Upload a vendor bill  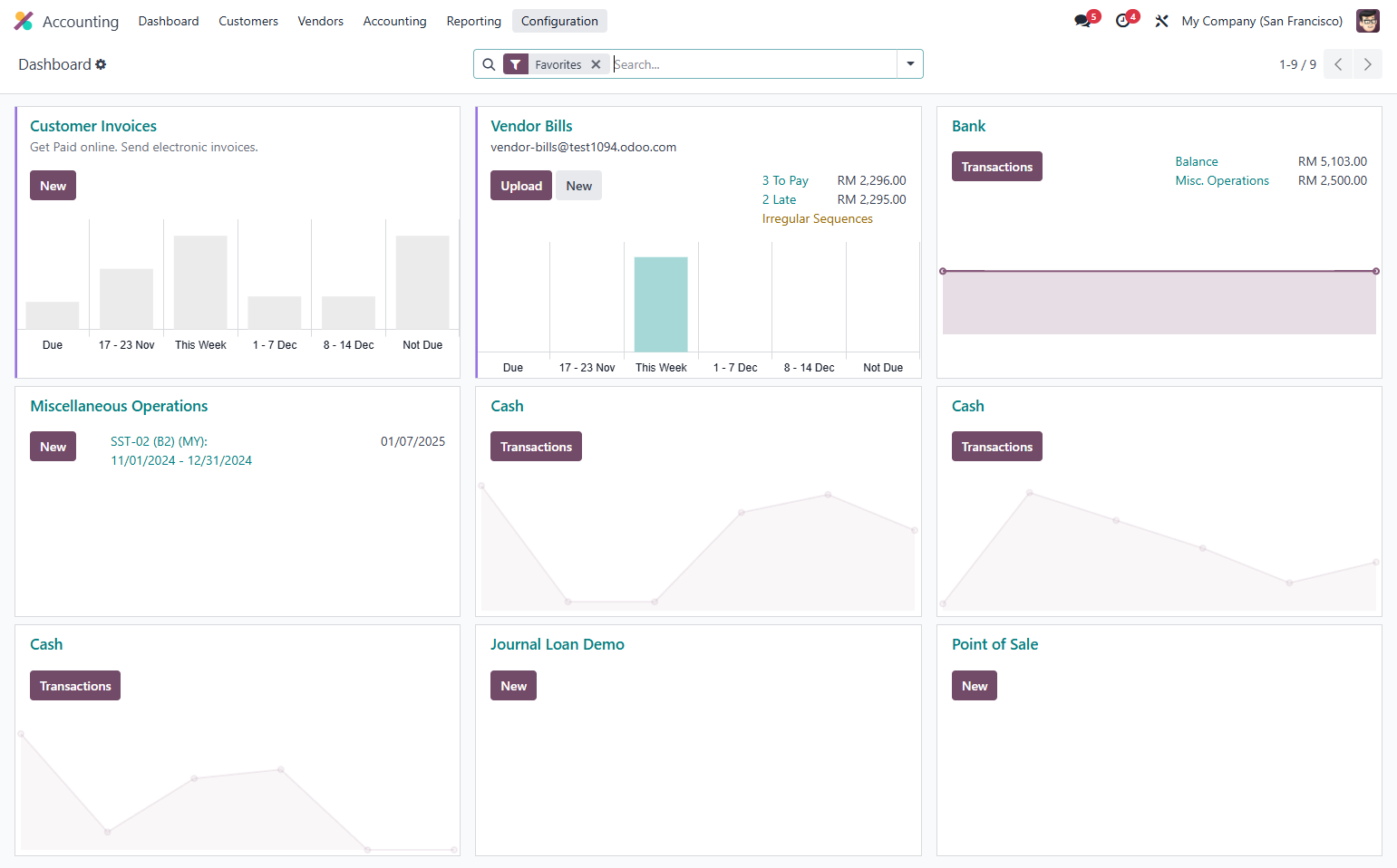[521, 186]
